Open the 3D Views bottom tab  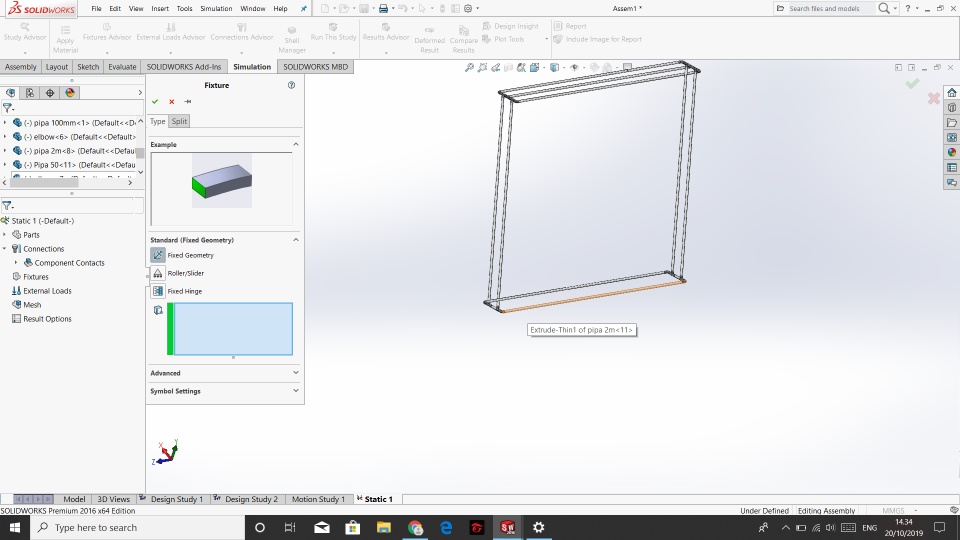[114, 499]
